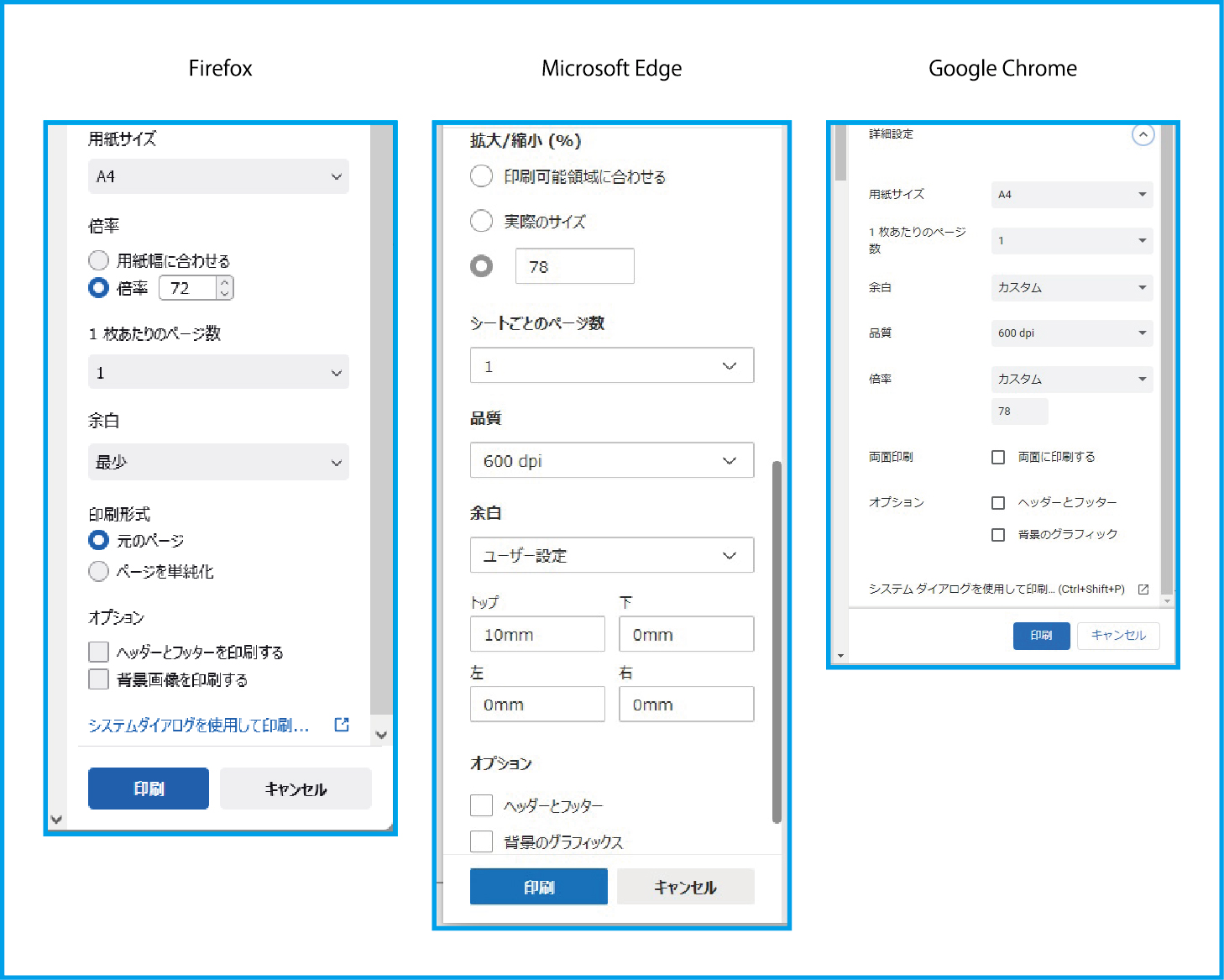Viewport: 1224px width, 980px height.
Task: Enable Firefox 背景画像を印刷する checkbox
Action: 98,679
